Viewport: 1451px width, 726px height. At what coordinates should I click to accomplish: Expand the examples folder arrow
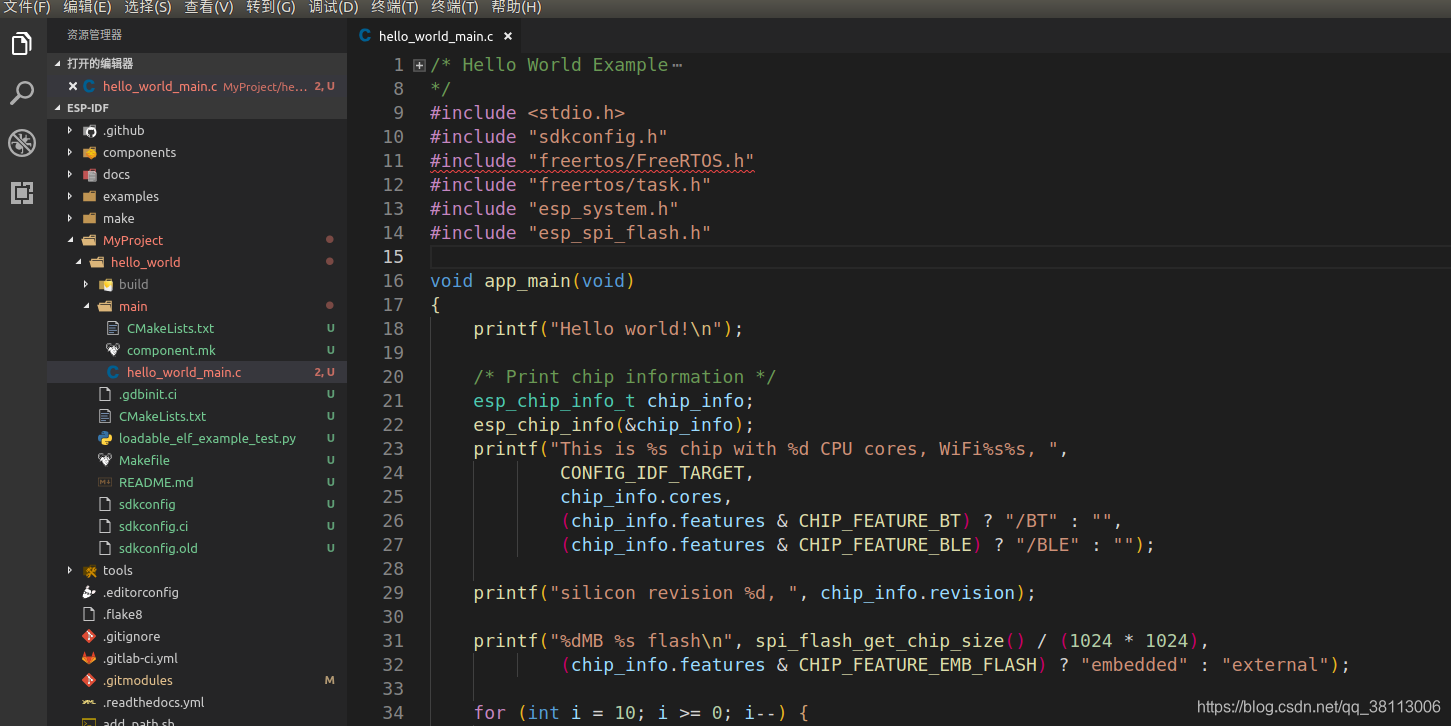70,197
